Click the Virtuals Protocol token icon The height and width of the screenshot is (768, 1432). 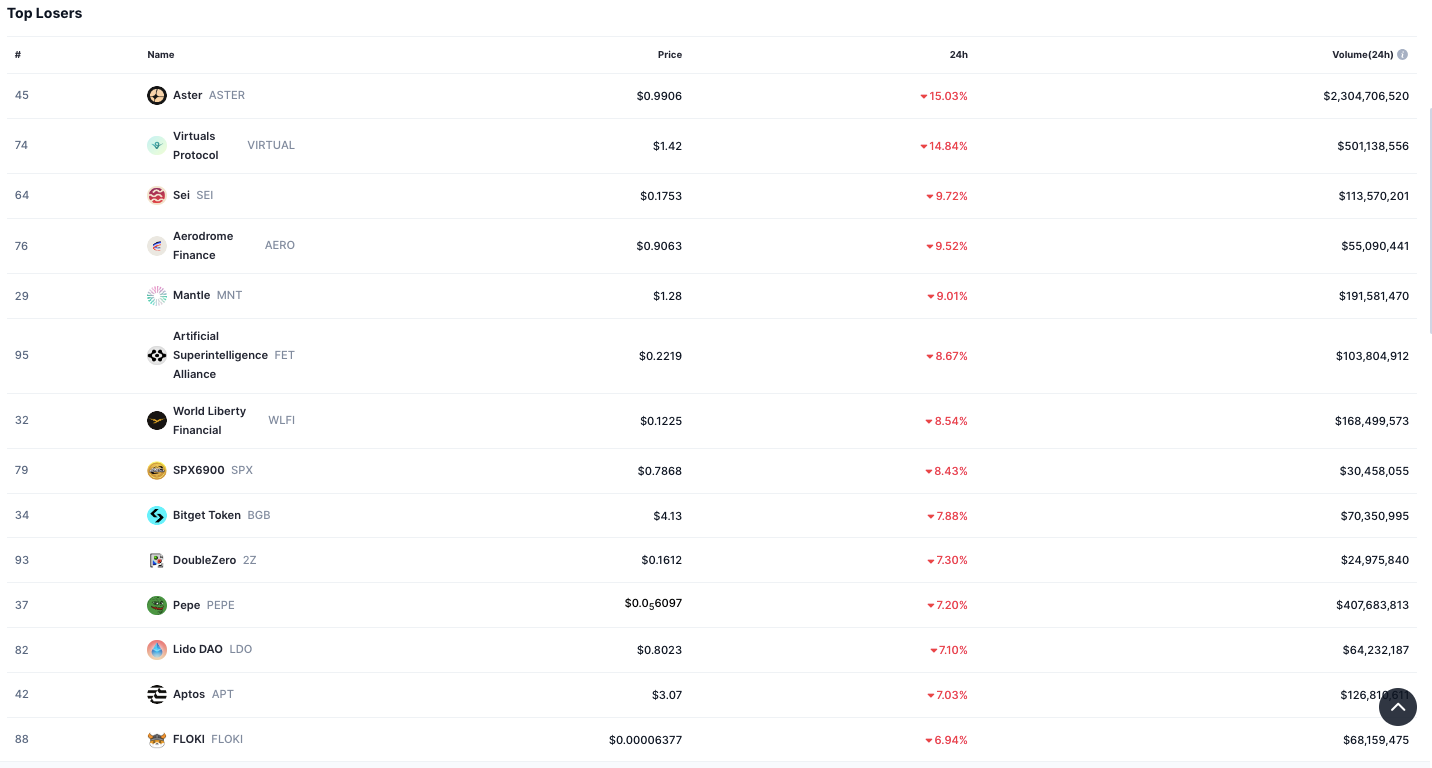point(156,145)
